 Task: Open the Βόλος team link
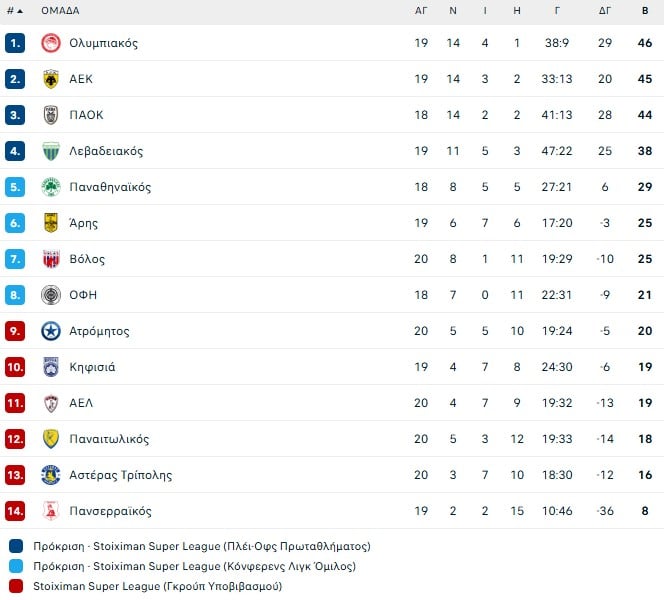pyautogui.click(x=87, y=259)
